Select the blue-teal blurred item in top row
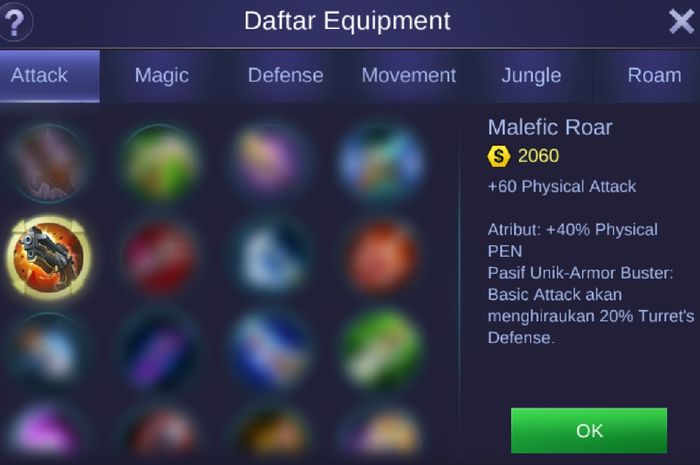The image size is (700, 465). point(381,163)
